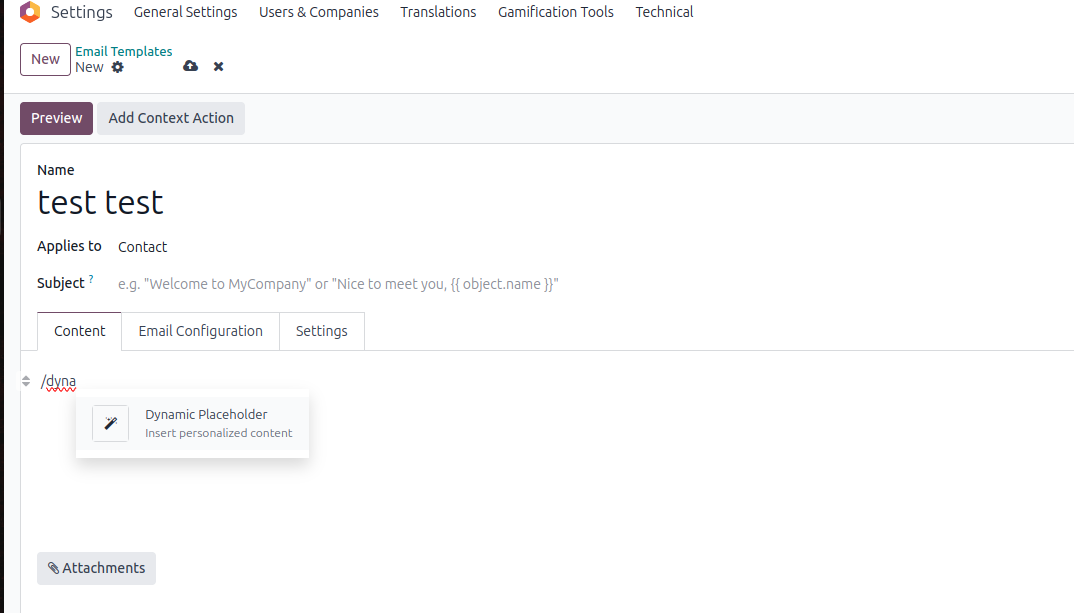Switch to the Content tab

pyautogui.click(x=79, y=331)
